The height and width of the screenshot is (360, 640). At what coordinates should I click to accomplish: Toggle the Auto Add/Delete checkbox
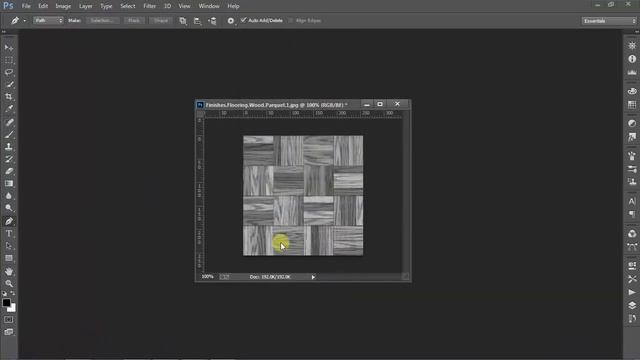(x=244, y=20)
